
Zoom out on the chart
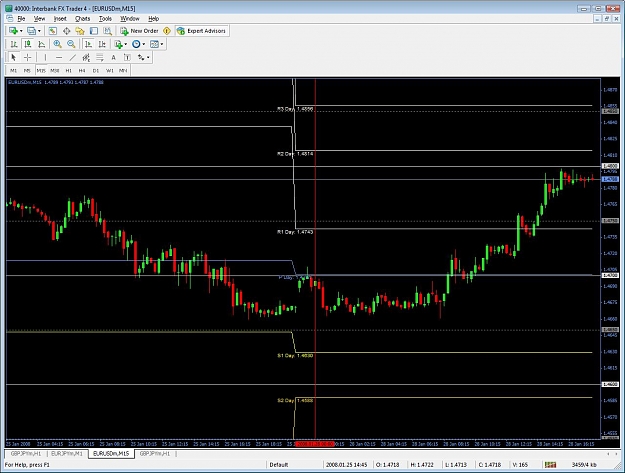[x=71, y=44]
